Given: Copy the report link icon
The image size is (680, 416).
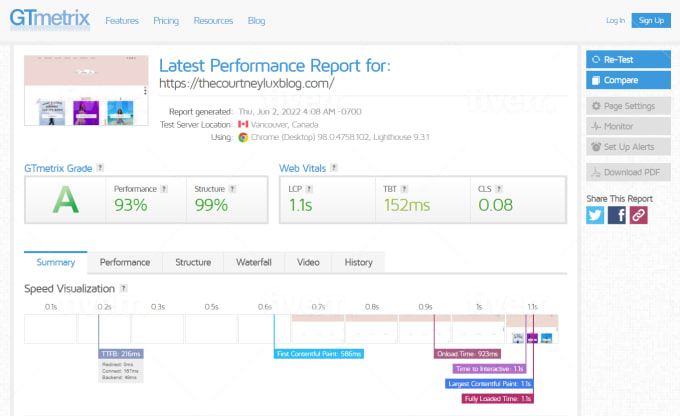Looking at the screenshot, I should tap(638, 215).
